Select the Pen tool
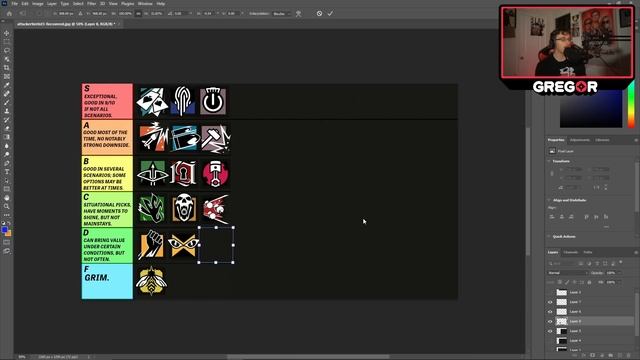This screenshot has width=640, height=360. [x=7, y=163]
